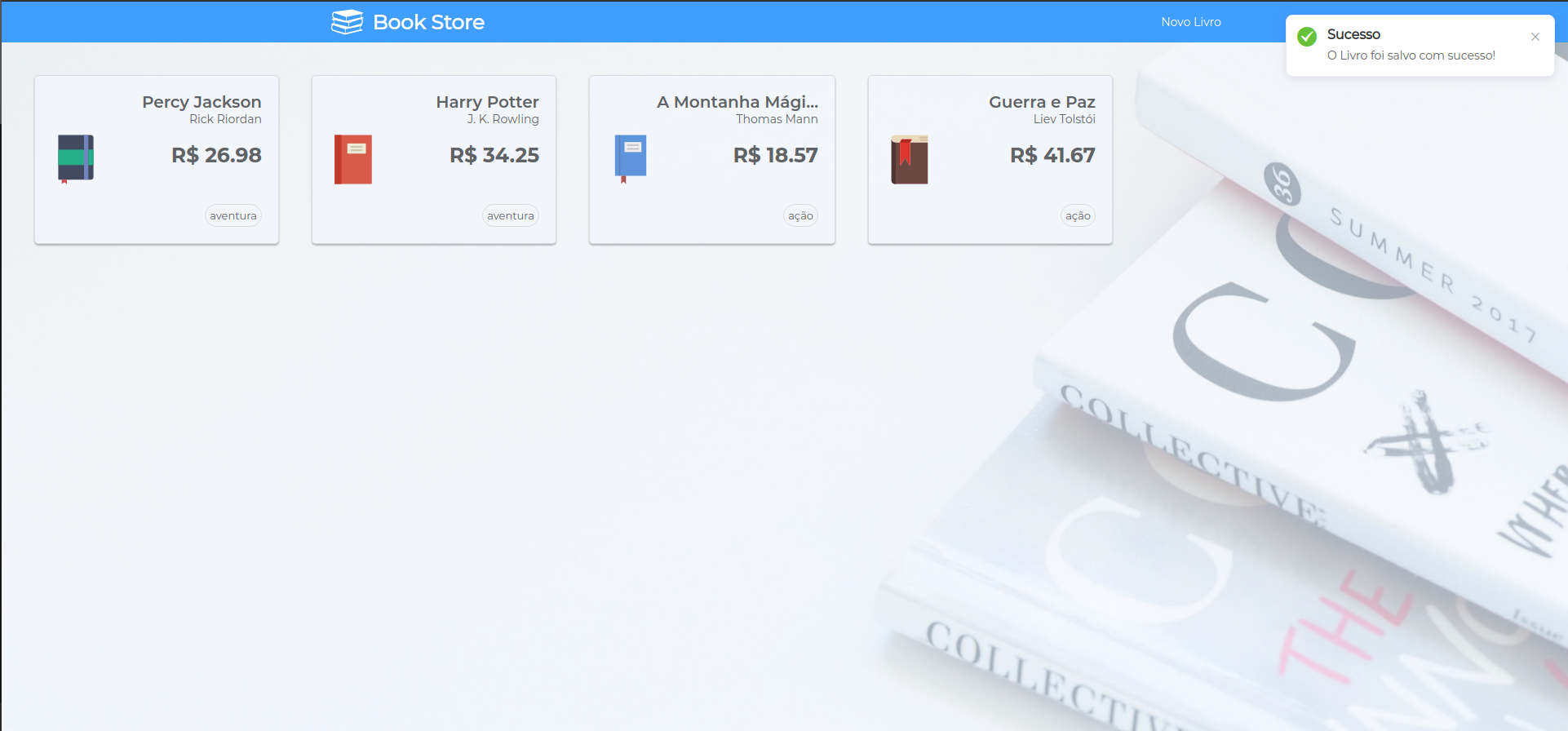Select the aventura tag on Percy Jackson
This screenshot has height=731, width=1568.
coord(233,215)
